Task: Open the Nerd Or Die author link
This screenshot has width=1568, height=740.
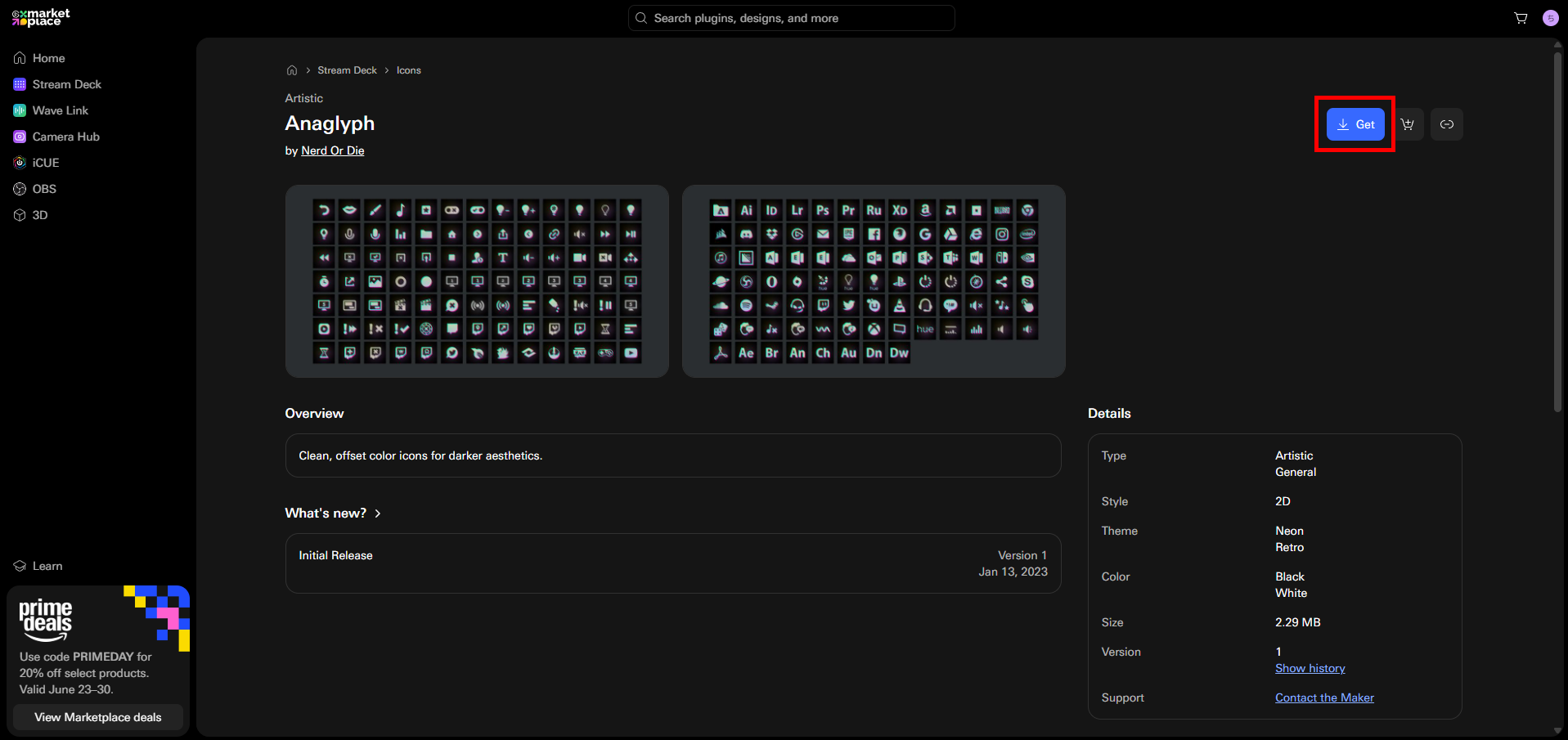Action: (x=333, y=150)
